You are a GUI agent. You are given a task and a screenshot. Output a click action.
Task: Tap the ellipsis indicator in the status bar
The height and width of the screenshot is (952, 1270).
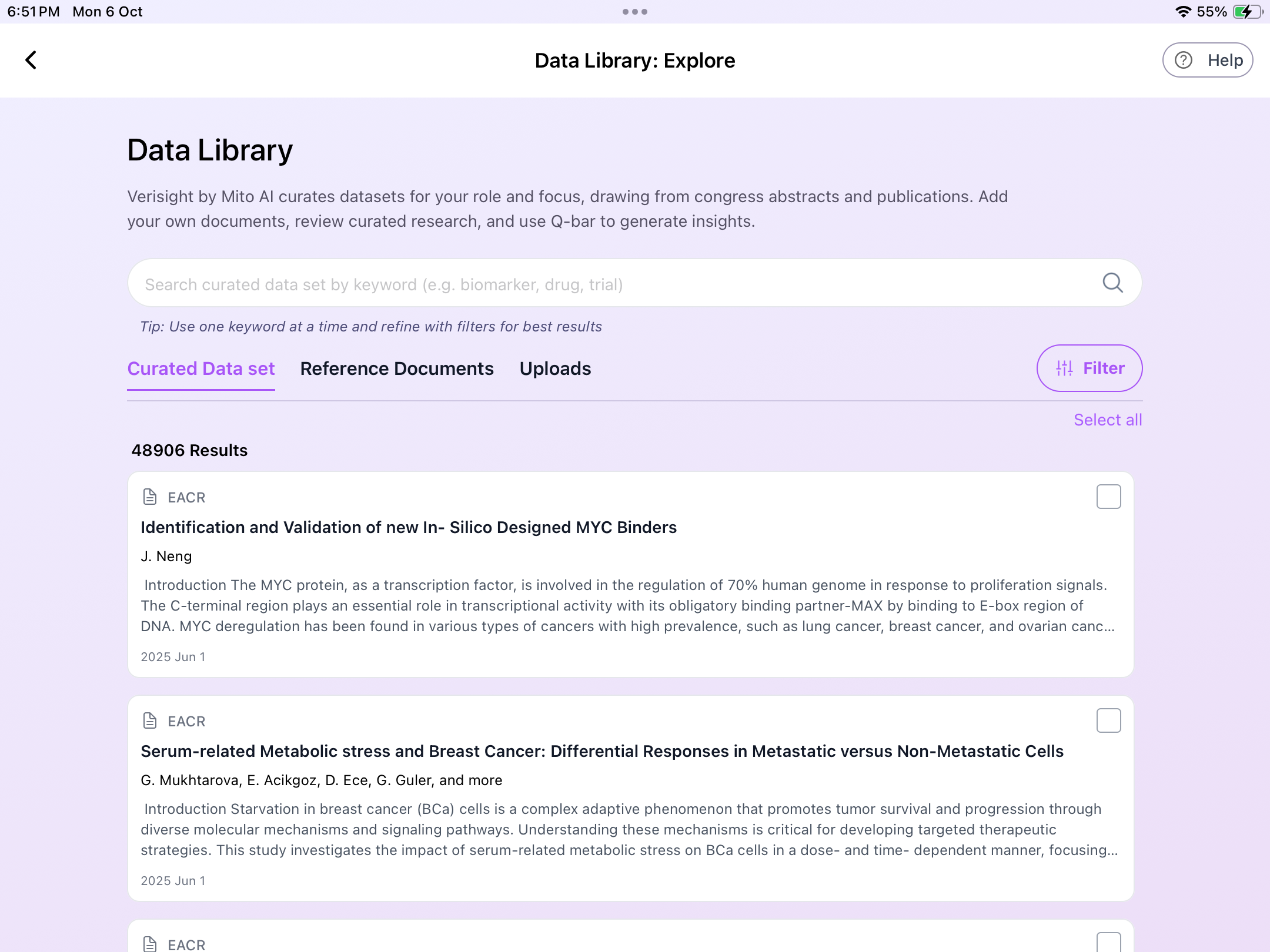tap(635, 11)
